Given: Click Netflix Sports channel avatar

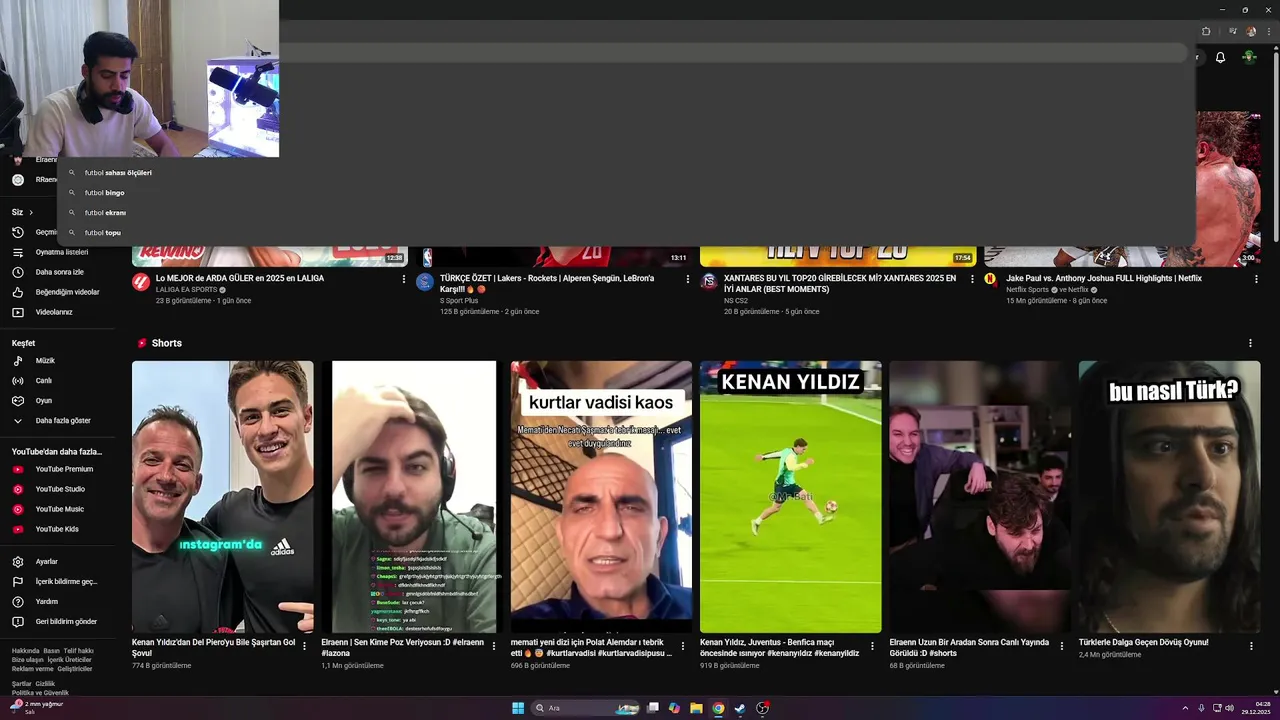Looking at the screenshot, I should (x=990, y=279).
